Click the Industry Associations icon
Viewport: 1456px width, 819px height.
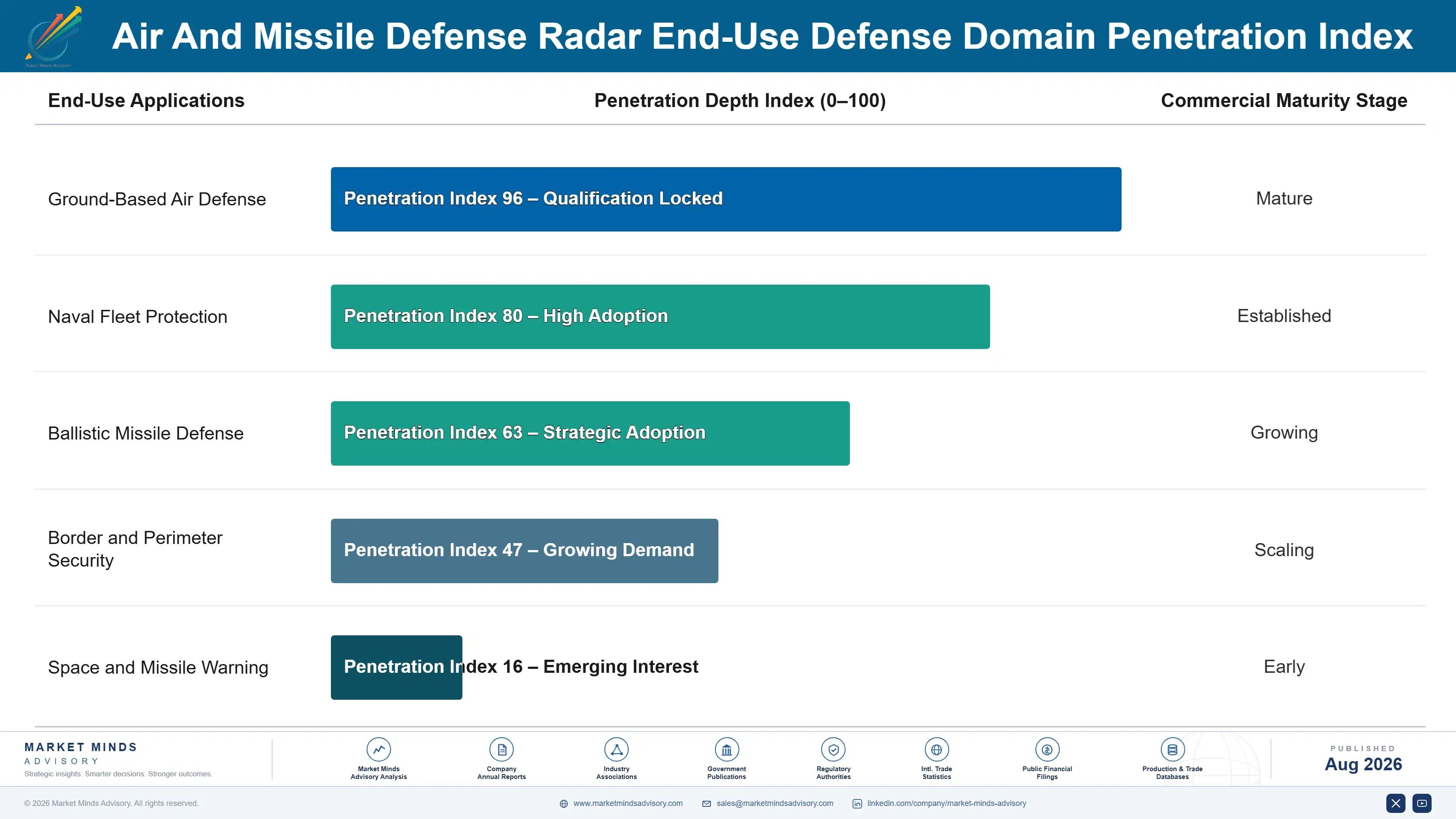(x=616, y=749)
